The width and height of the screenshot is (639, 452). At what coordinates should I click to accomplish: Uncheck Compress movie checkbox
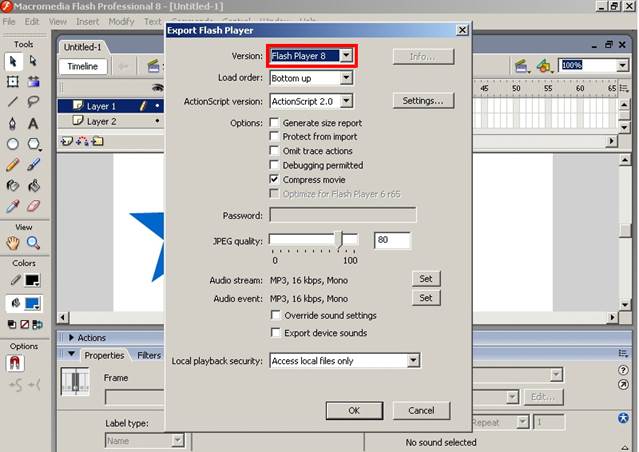[x=275, y=179]
